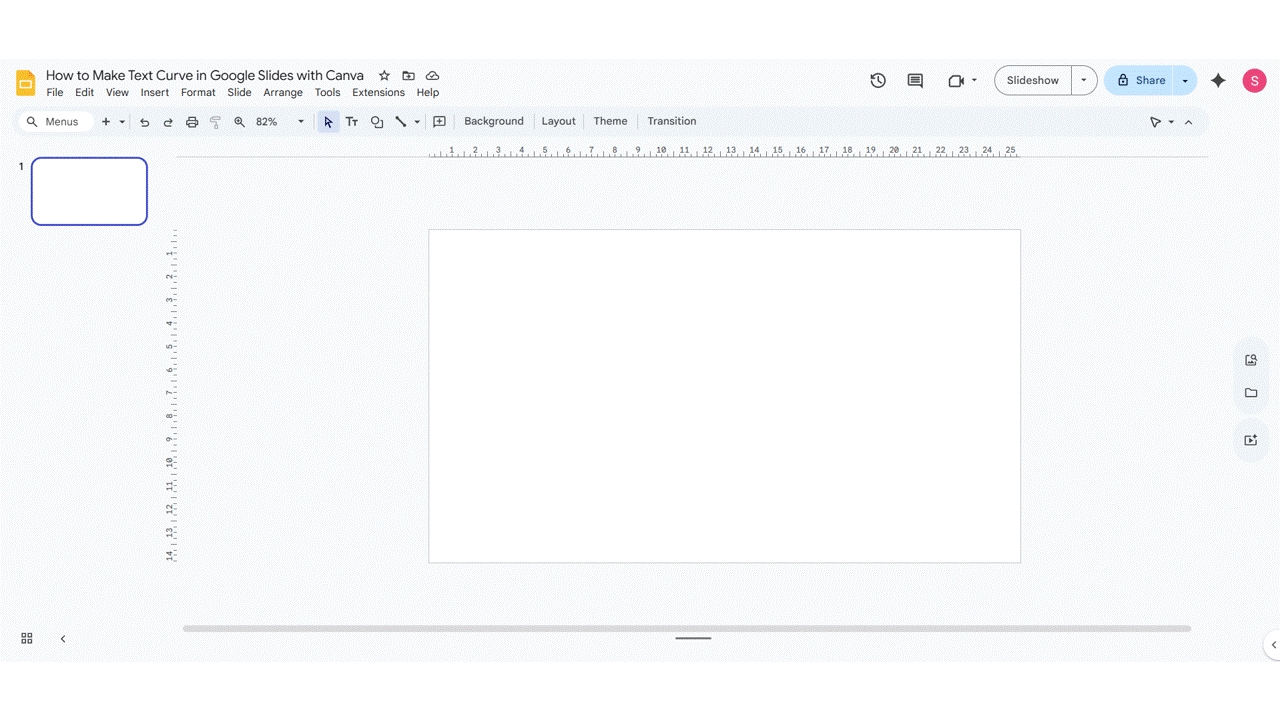Open account avatar labeled S
Screen dimensions: 1280x720
coord(1254,81)
